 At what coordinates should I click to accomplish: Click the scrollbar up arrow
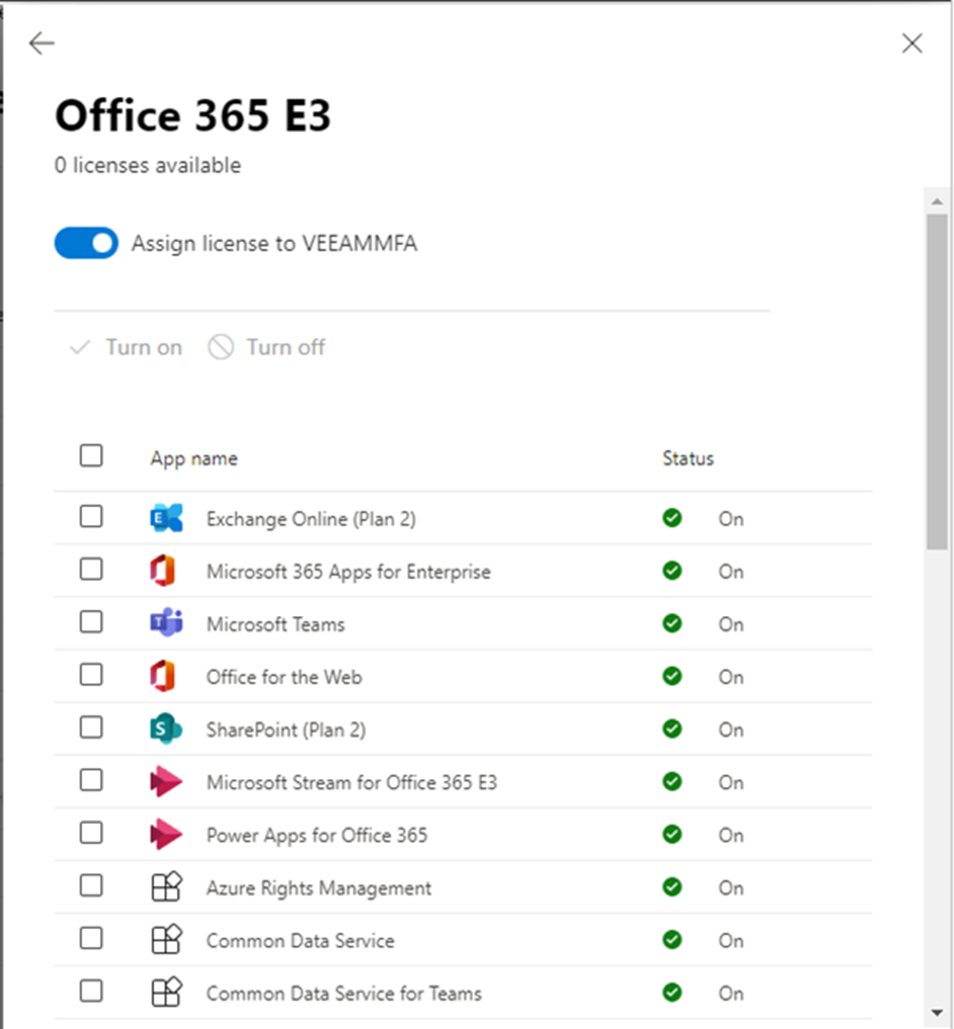[937, 201]
